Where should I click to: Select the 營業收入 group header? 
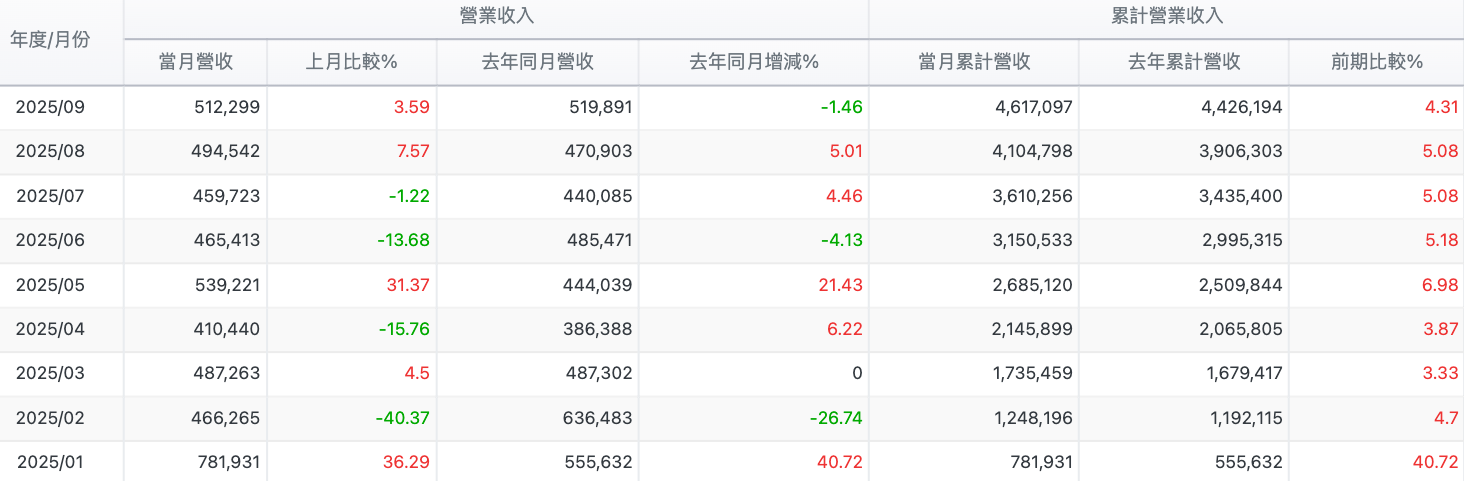click(496, 17)
